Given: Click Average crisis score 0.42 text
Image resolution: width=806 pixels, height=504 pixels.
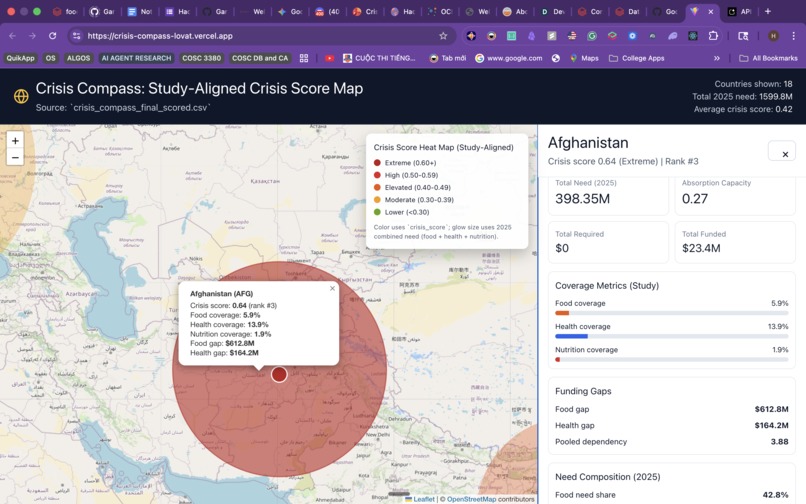Looking at the screenshot, I should pos(743,109).
